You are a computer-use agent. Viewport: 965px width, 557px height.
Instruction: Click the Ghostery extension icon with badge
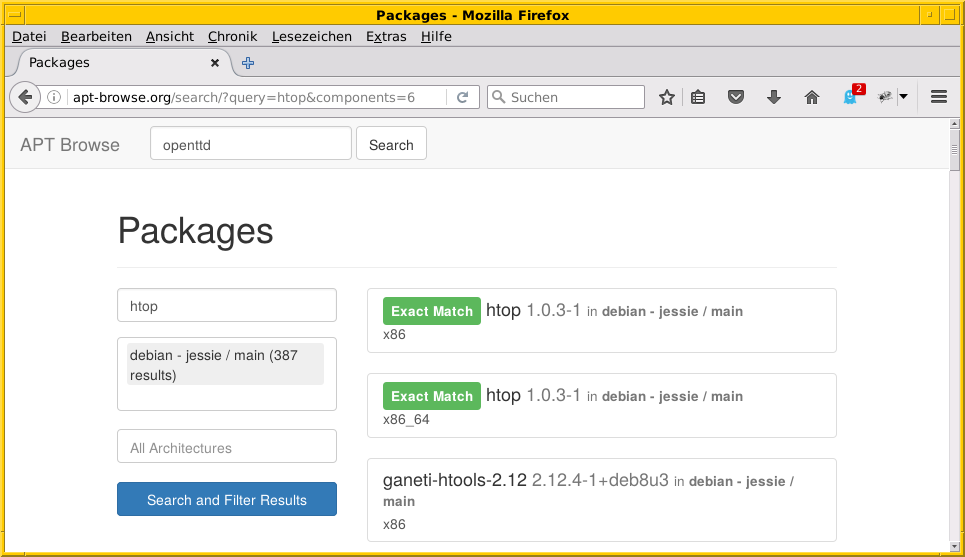tap(850, 97)
